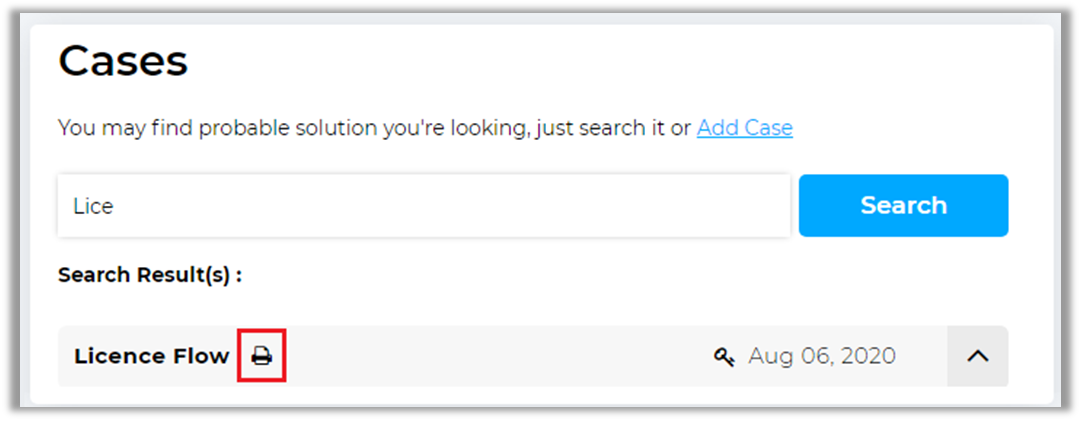
Task: Collapse the Licence Flow result with chevron
Action: (977, 356)
